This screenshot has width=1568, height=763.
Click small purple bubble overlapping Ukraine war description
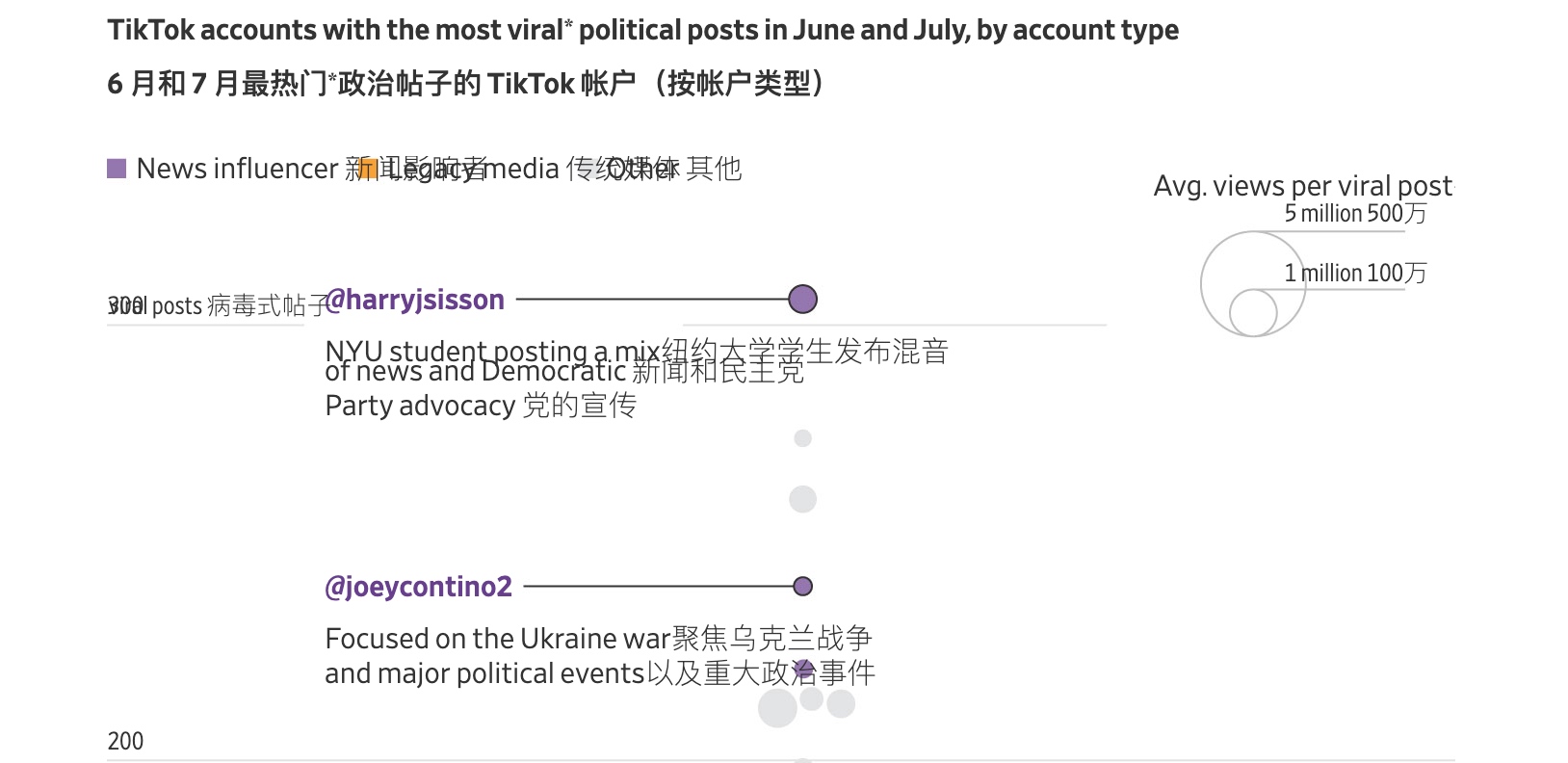[802, 669]
